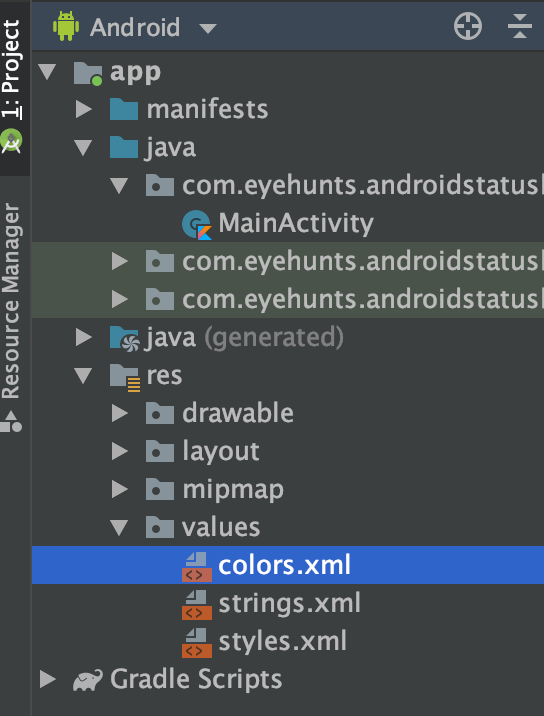Click the Android robot icon in header
544x716 pixels.
[66, 26]
